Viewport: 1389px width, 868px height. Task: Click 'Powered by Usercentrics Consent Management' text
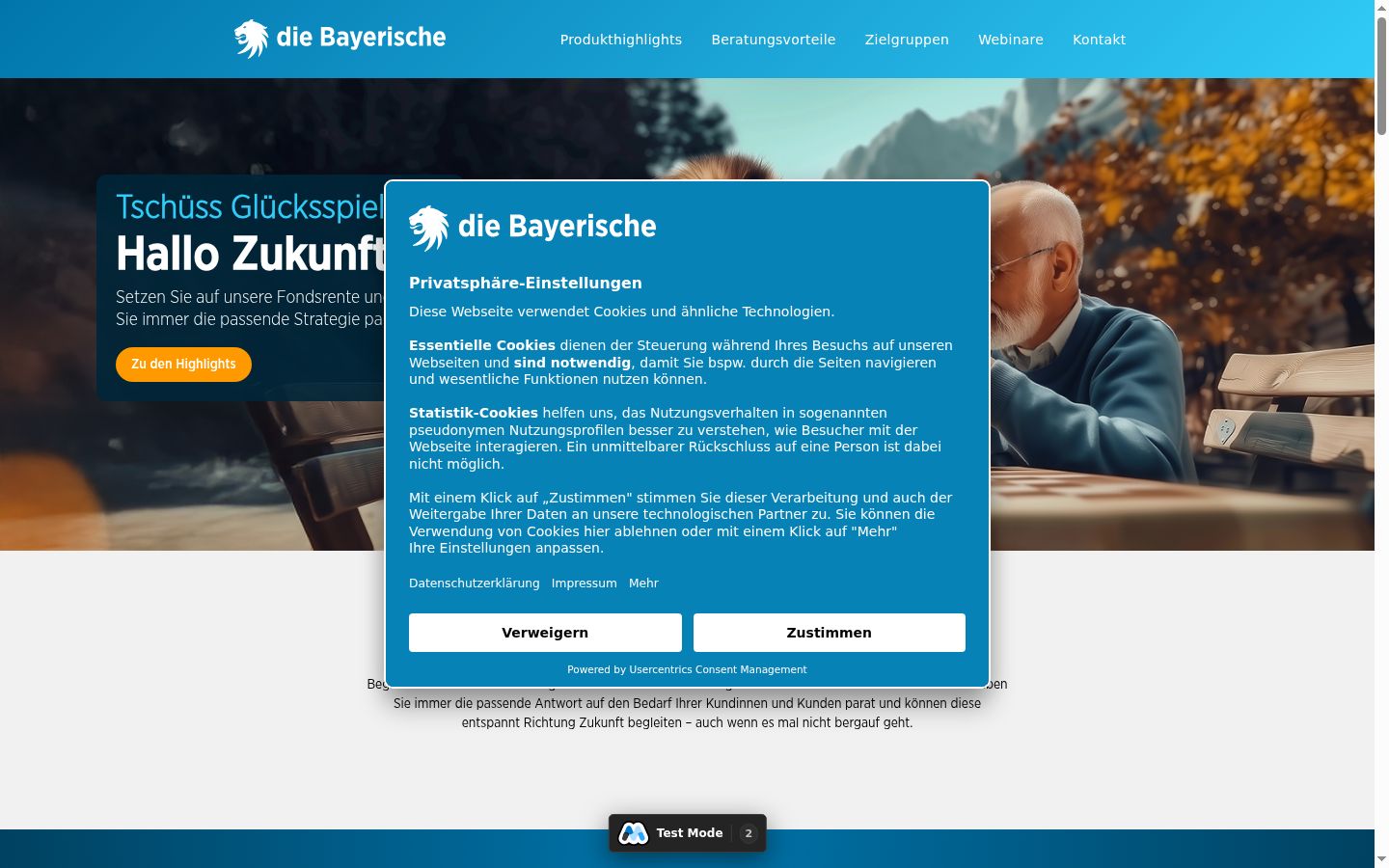(x=687, y=669)
